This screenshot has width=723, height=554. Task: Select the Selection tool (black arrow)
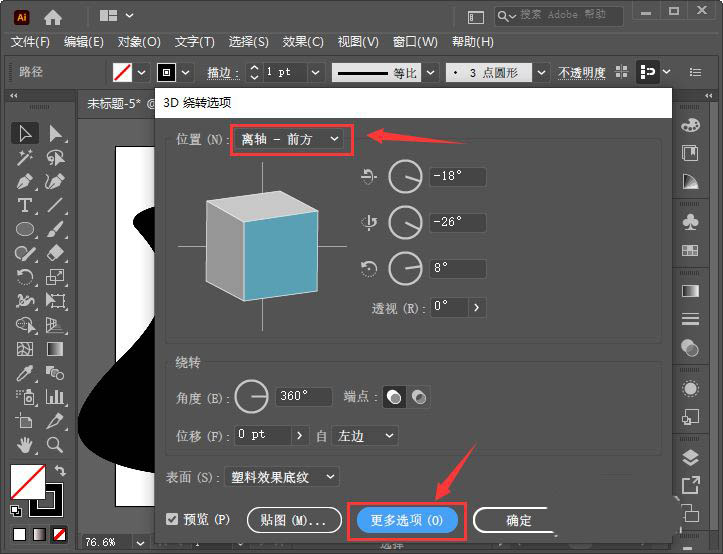[x=25, y=134]
